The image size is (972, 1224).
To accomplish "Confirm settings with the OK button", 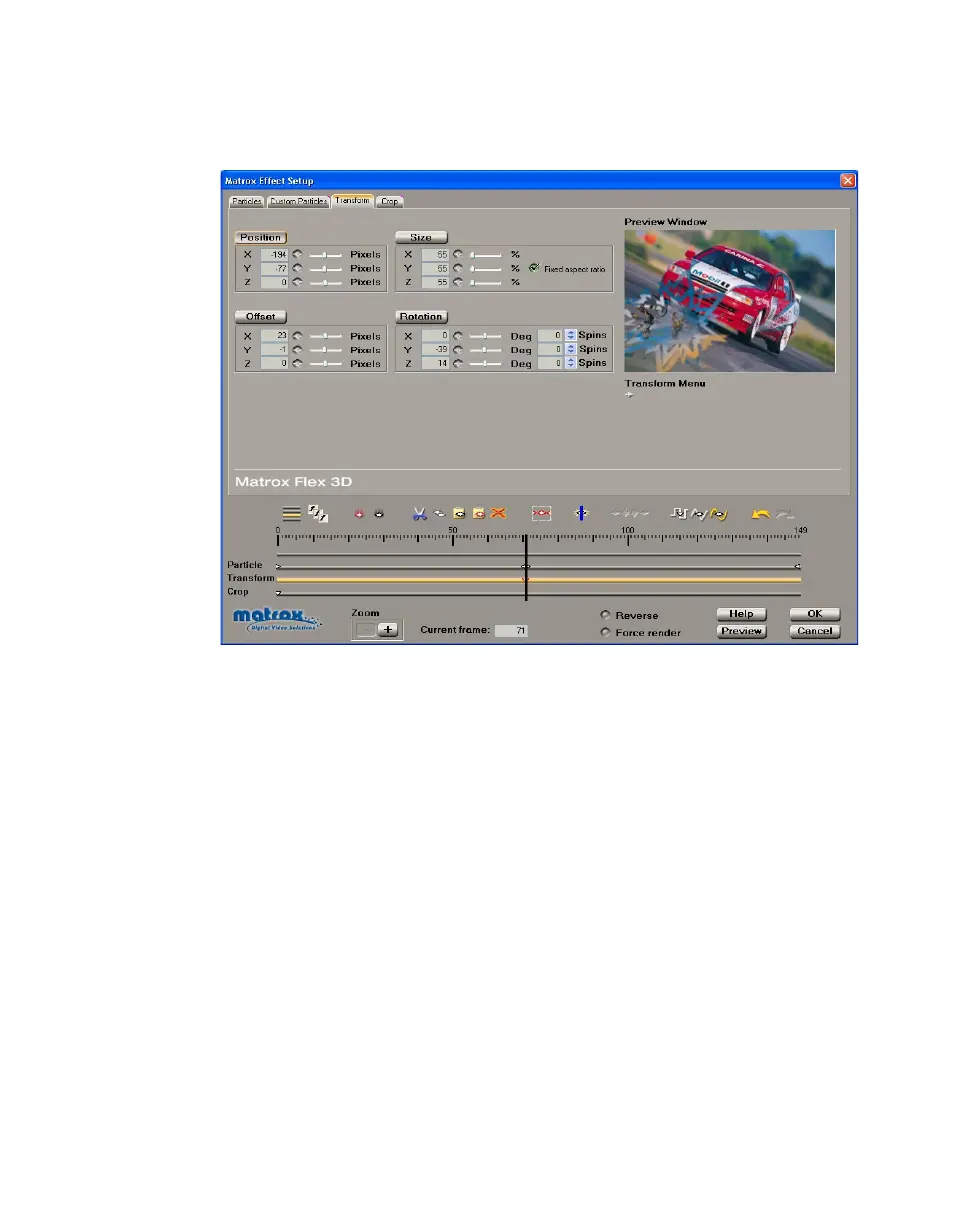I will pyautogui.click(x=815, y=614).
